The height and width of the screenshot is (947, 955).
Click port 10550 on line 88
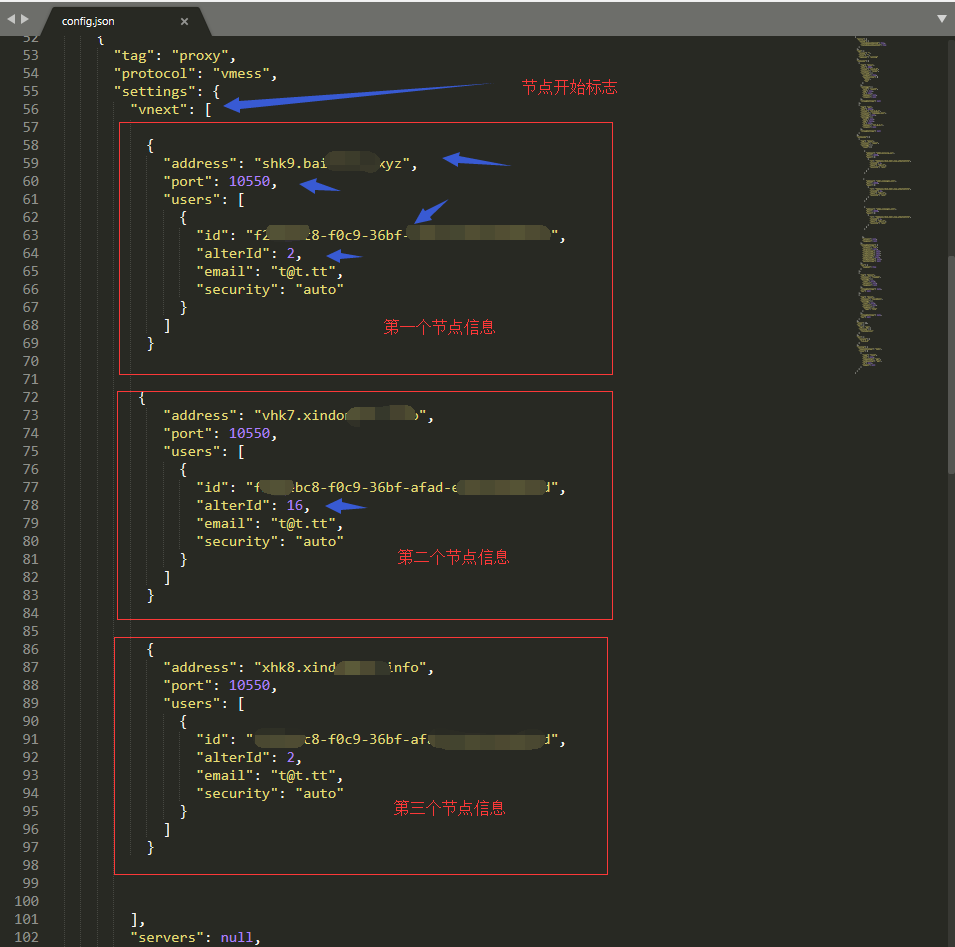click(249, 686)
